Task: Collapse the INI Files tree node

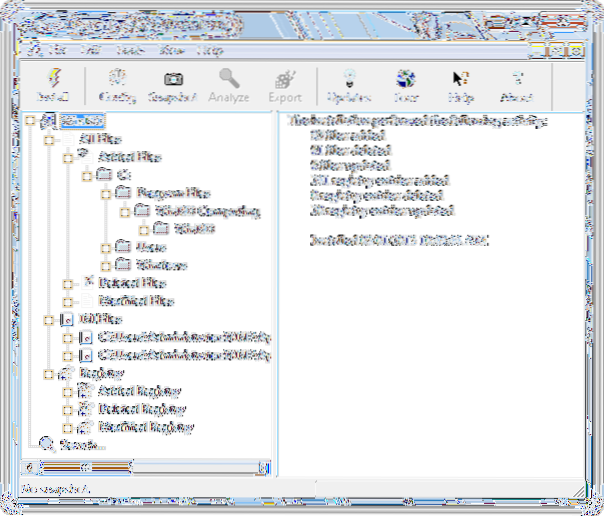Action: pos(48,320)
